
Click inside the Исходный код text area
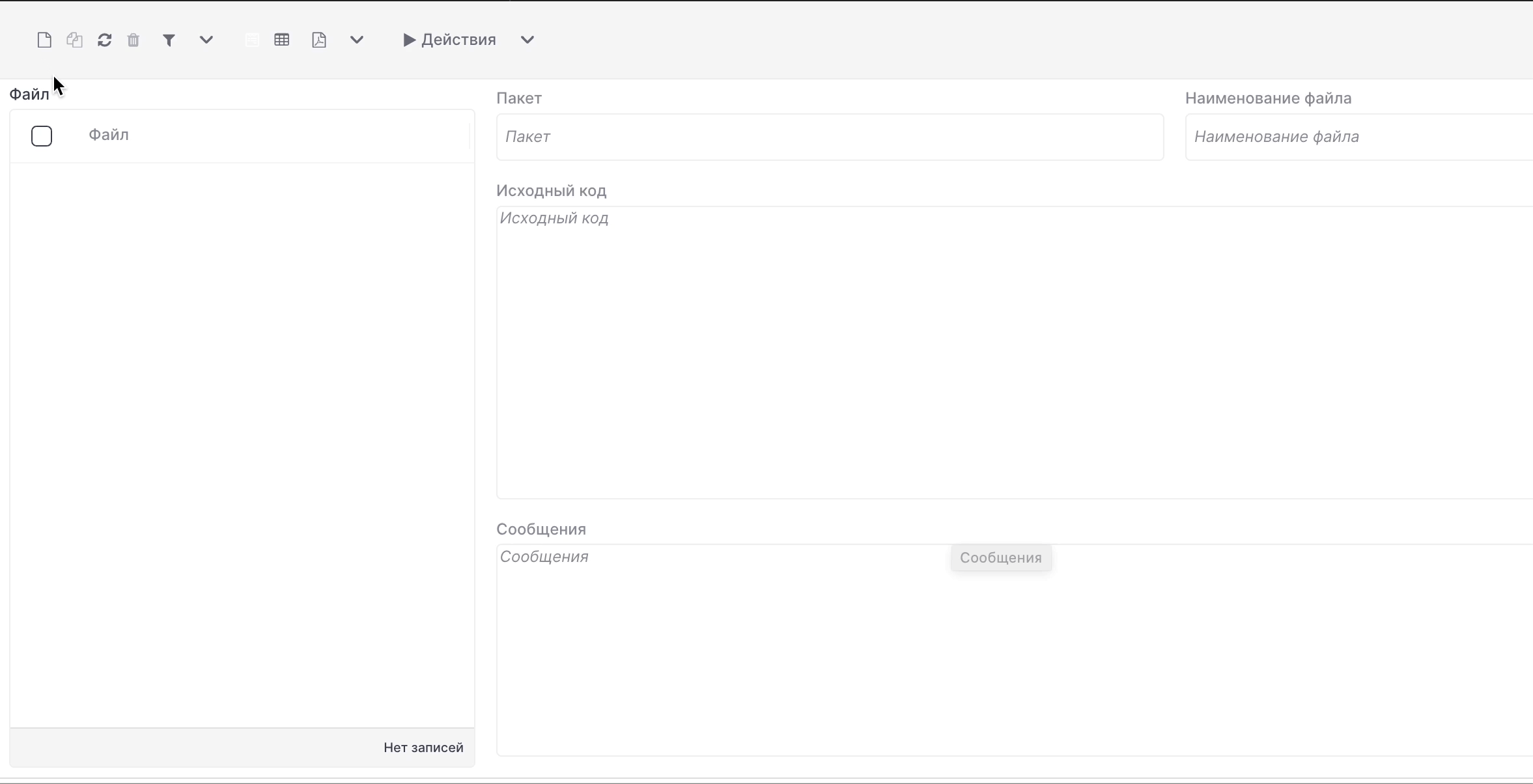point(1015,352)
